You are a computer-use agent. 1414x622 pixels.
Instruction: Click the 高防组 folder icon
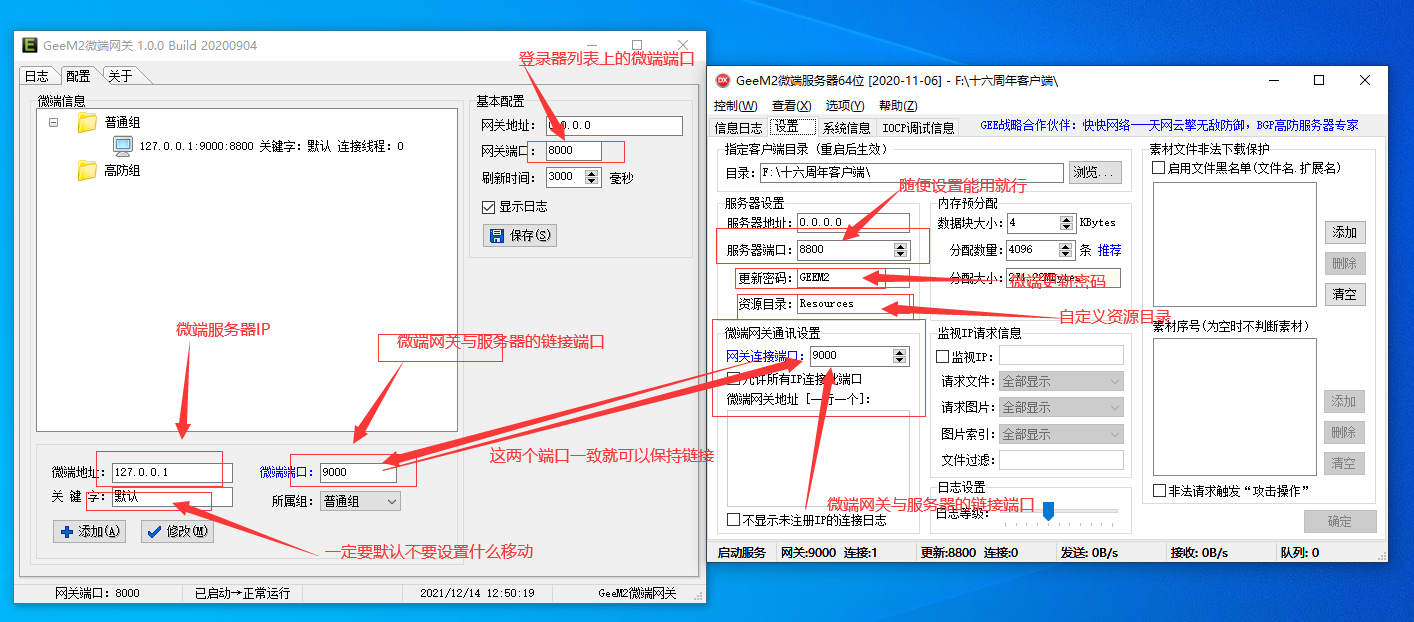[x=87, y=170]
